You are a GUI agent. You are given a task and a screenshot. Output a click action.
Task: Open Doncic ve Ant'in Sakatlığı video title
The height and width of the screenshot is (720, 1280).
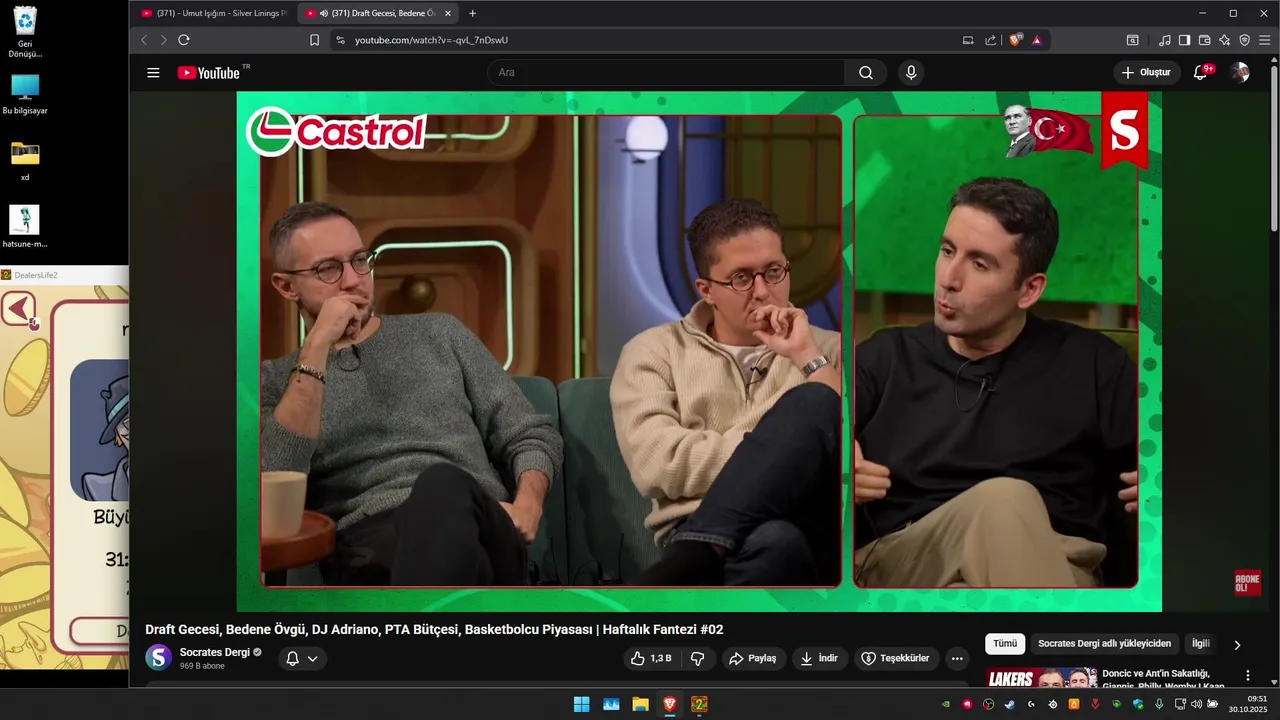coord(1163,679)
